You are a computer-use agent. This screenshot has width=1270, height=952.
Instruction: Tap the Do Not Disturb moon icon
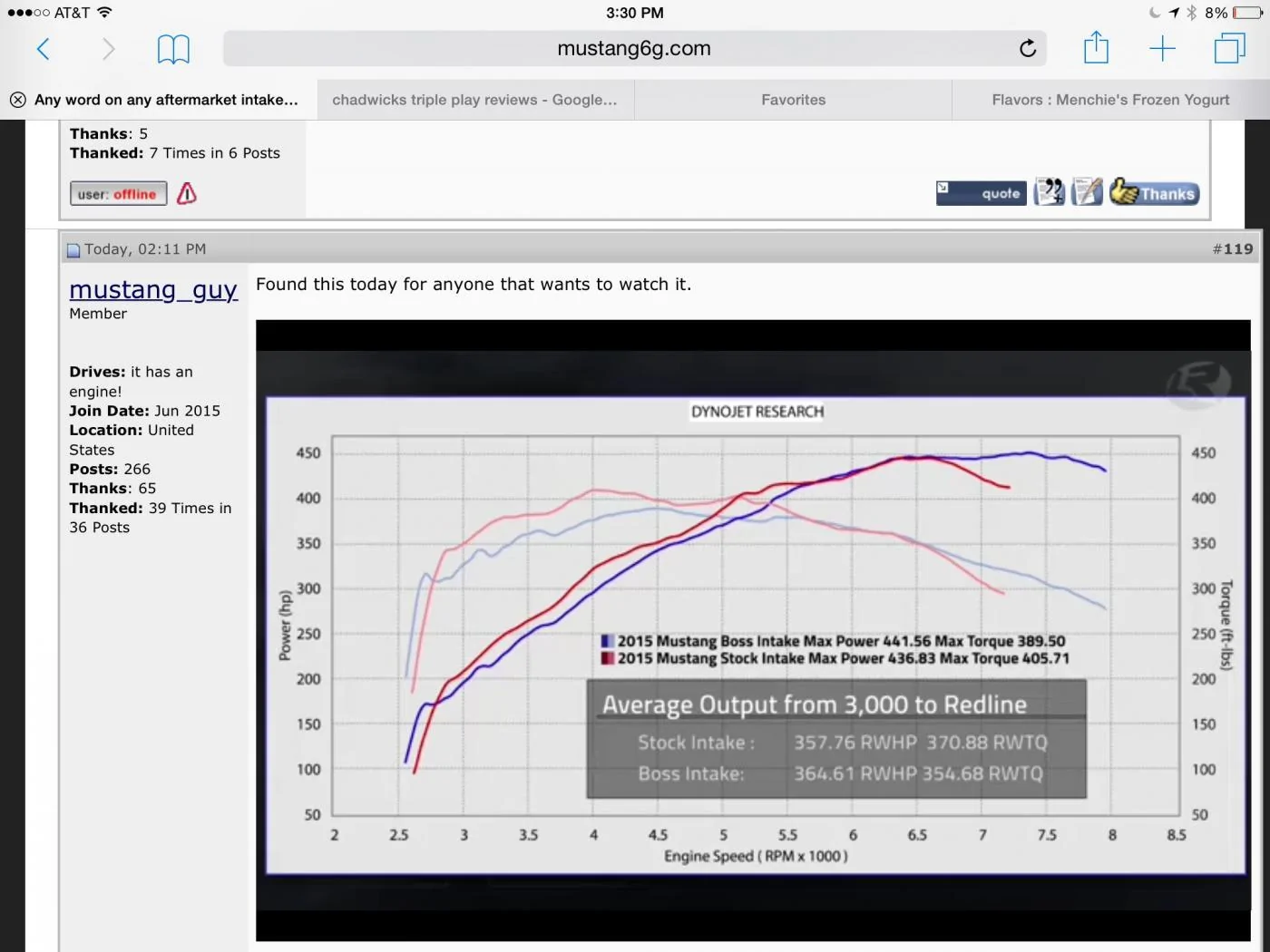tap(1155, 13)
